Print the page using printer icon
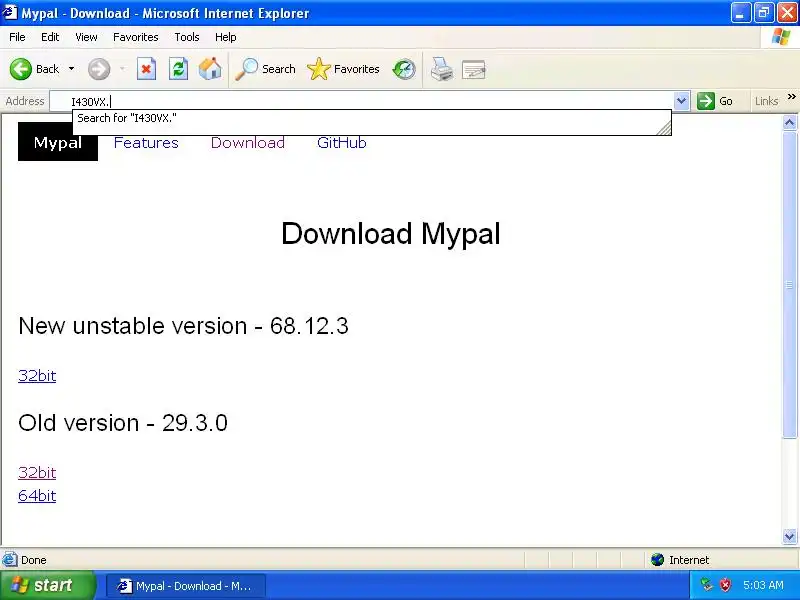This screenshot has height=600, width=800. [x=441, y=69]
